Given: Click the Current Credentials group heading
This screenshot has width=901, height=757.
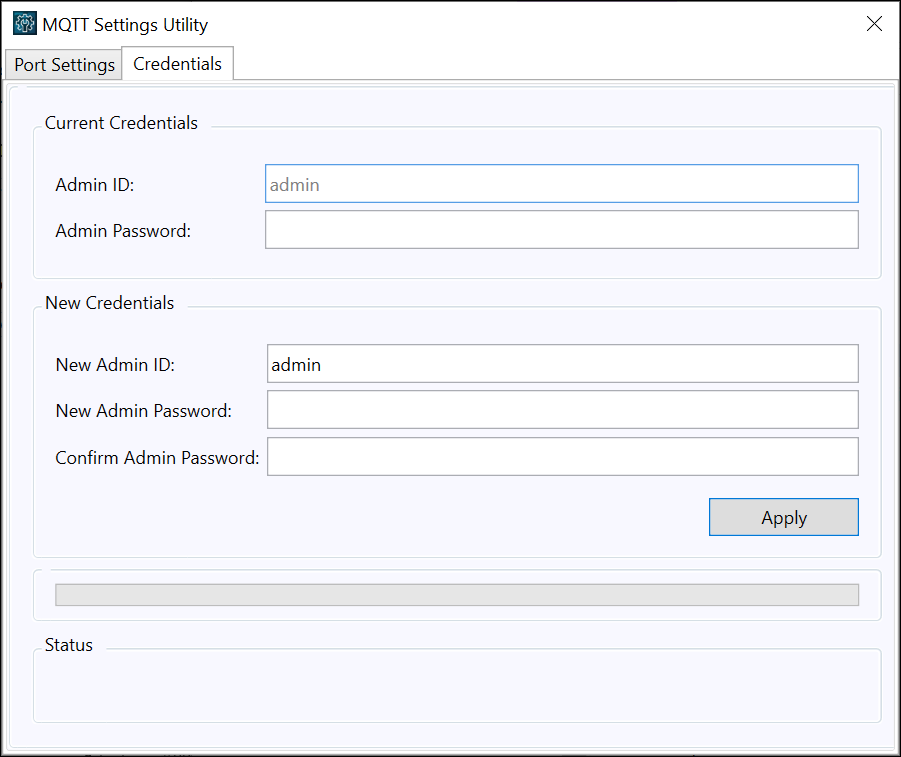Looking at the screenshot, I should click(121, 123).
